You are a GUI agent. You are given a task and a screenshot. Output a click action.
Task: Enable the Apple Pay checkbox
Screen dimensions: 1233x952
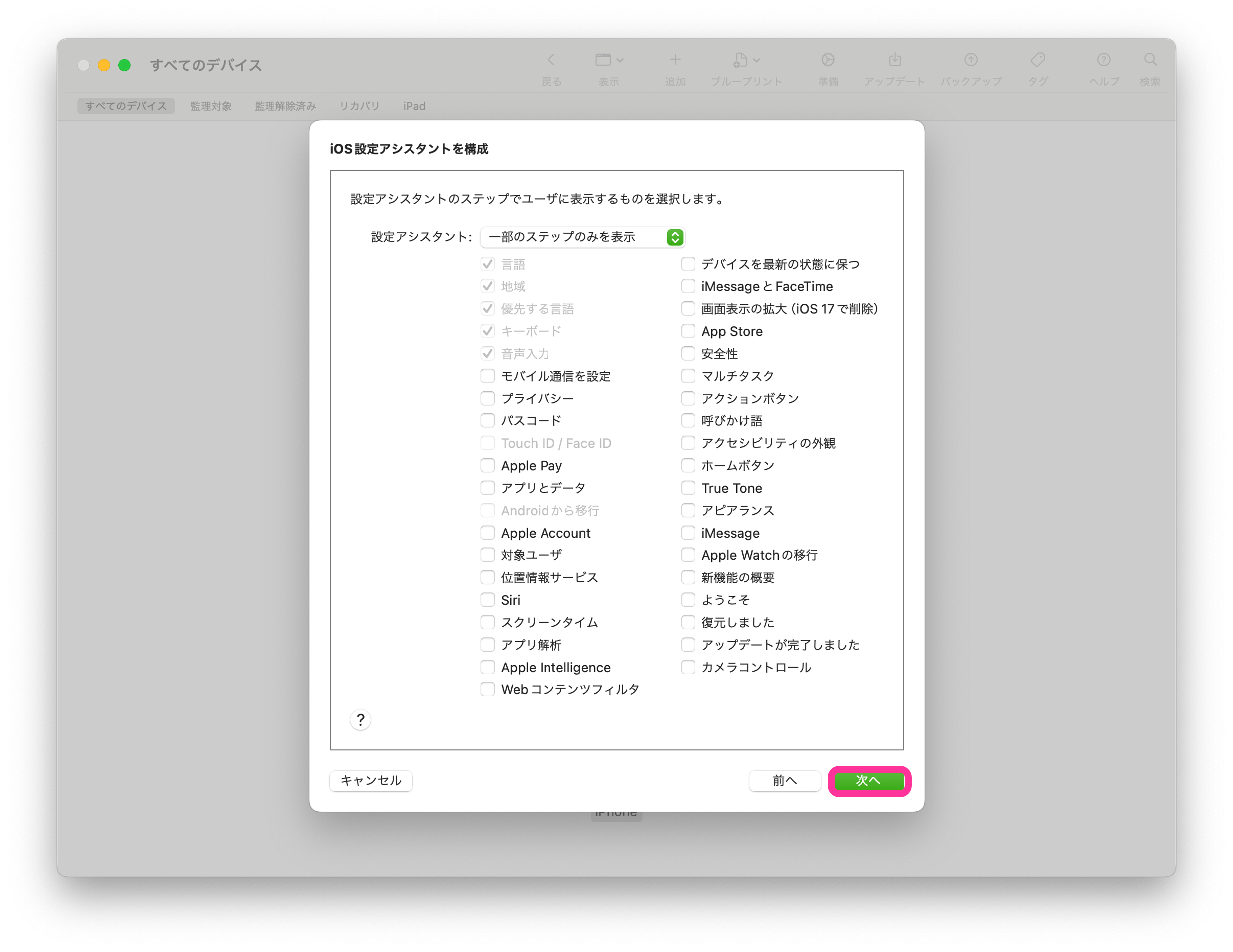point(487,465)
